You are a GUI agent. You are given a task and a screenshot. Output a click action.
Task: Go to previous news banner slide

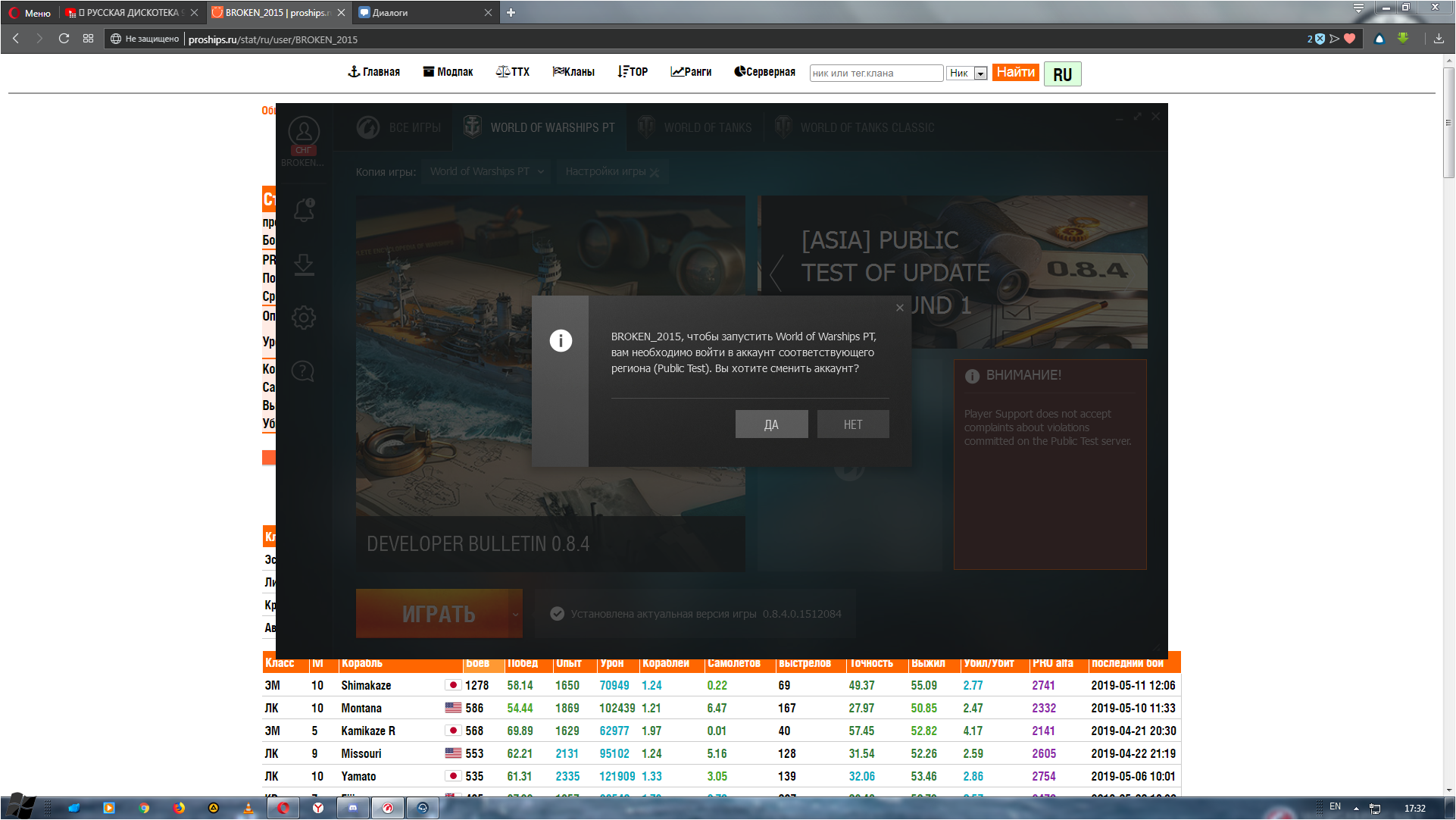pos(776,273)
